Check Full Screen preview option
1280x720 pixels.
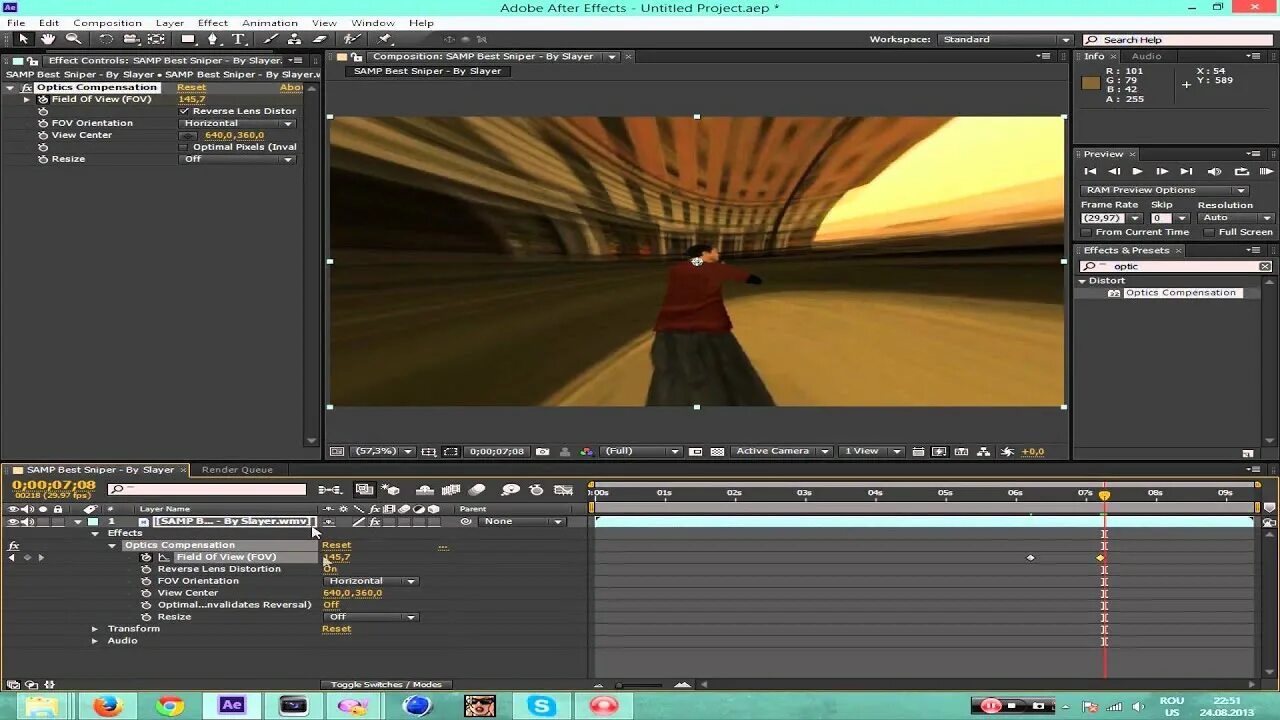[x=1209, y=232]
